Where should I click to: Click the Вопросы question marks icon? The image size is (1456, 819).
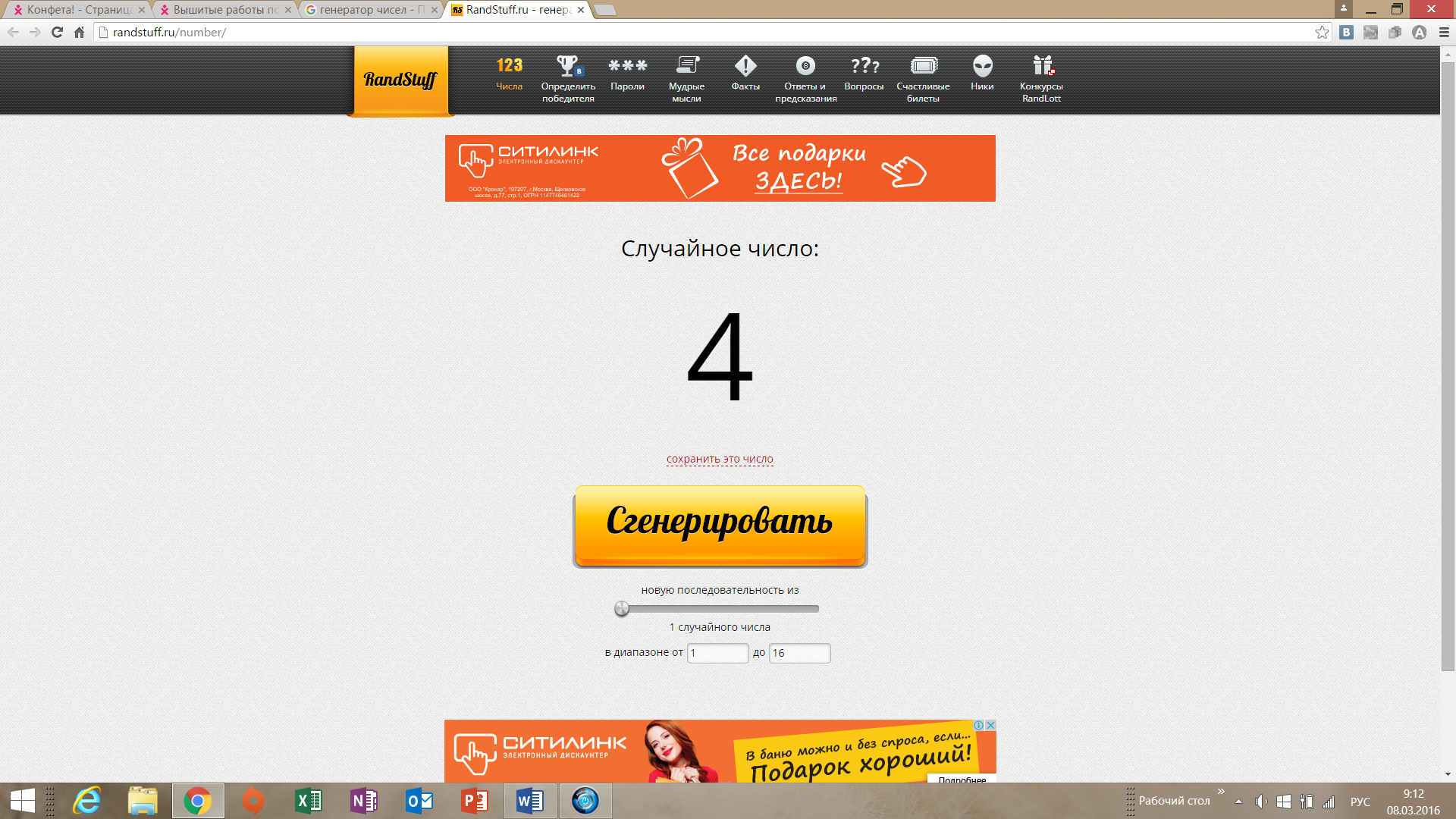click(x=864, y=67)
